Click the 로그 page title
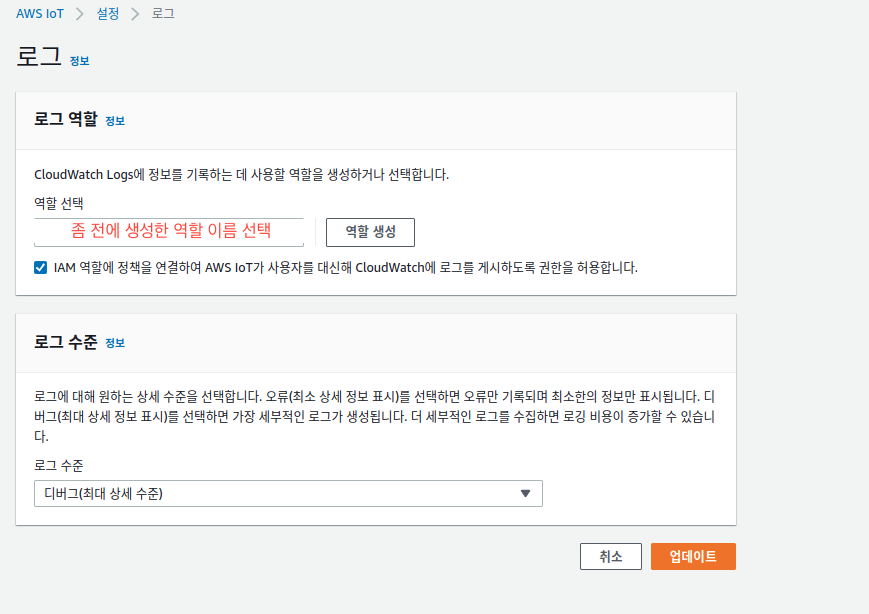Image resolution: width=869 pixels, height=614 pixels. tap(39, 56)
